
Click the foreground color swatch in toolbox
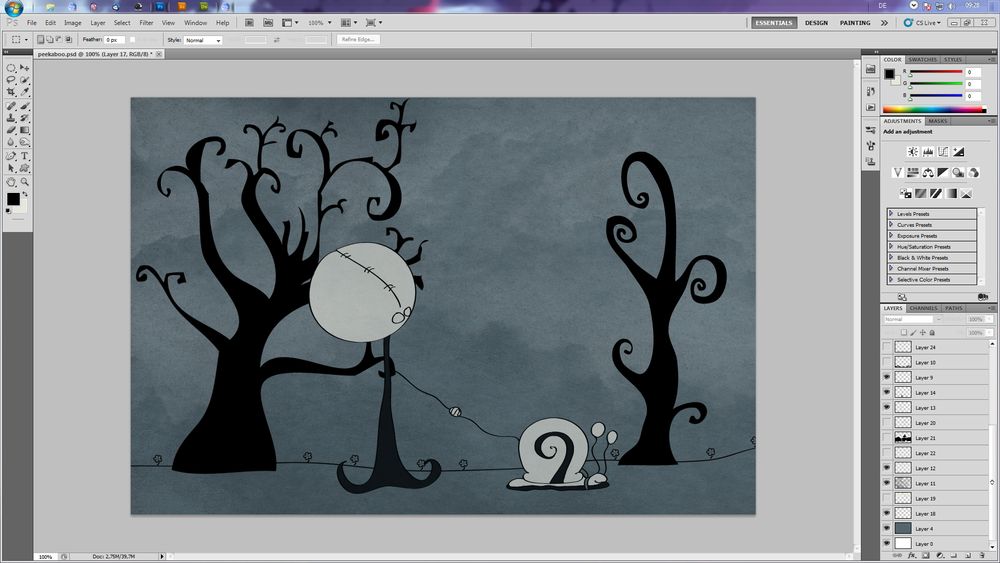tap(13, 199)
